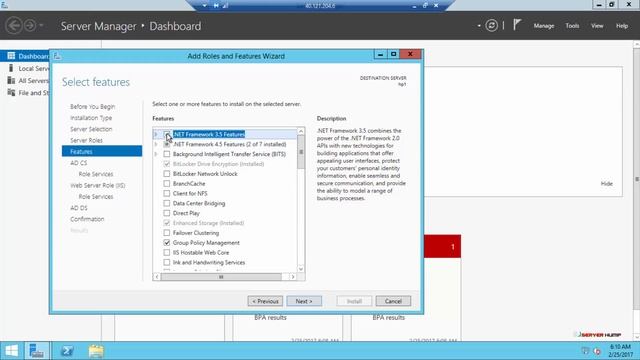Enable Failover Clustering checkbox
The width and height of the screenshot is (640, 360).
tap(167, 233)
